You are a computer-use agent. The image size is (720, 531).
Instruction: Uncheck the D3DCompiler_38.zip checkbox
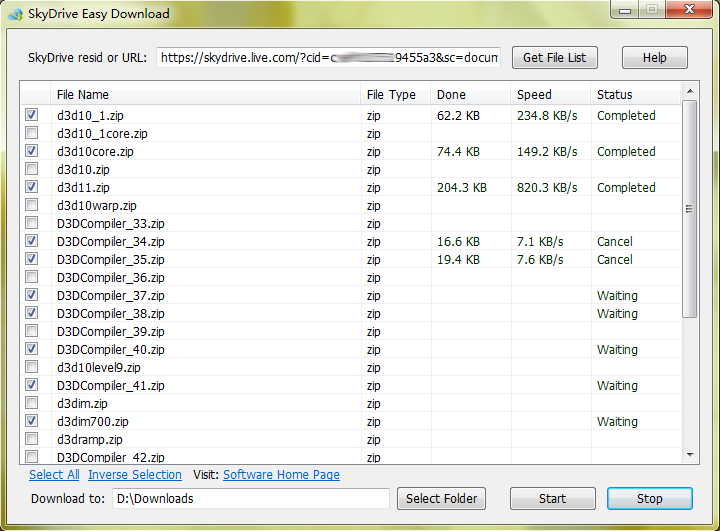pyautogui.click(x=32, y=313)
